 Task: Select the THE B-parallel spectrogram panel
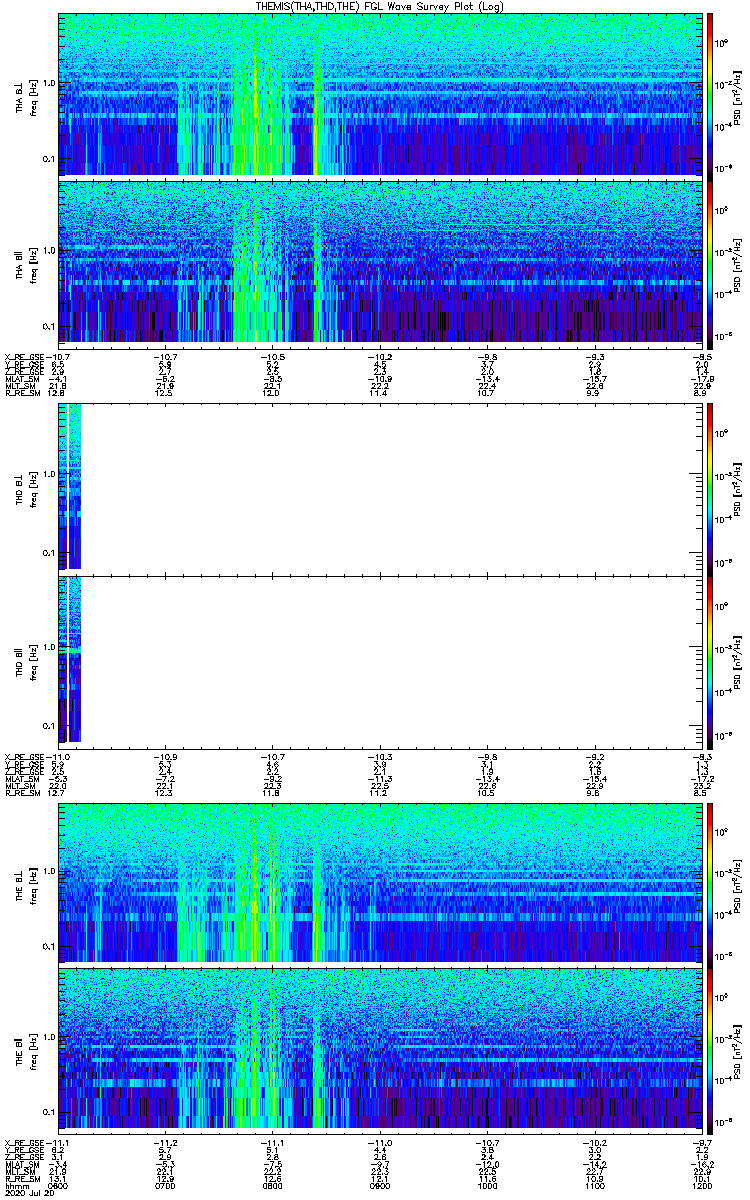[379, 1048]
